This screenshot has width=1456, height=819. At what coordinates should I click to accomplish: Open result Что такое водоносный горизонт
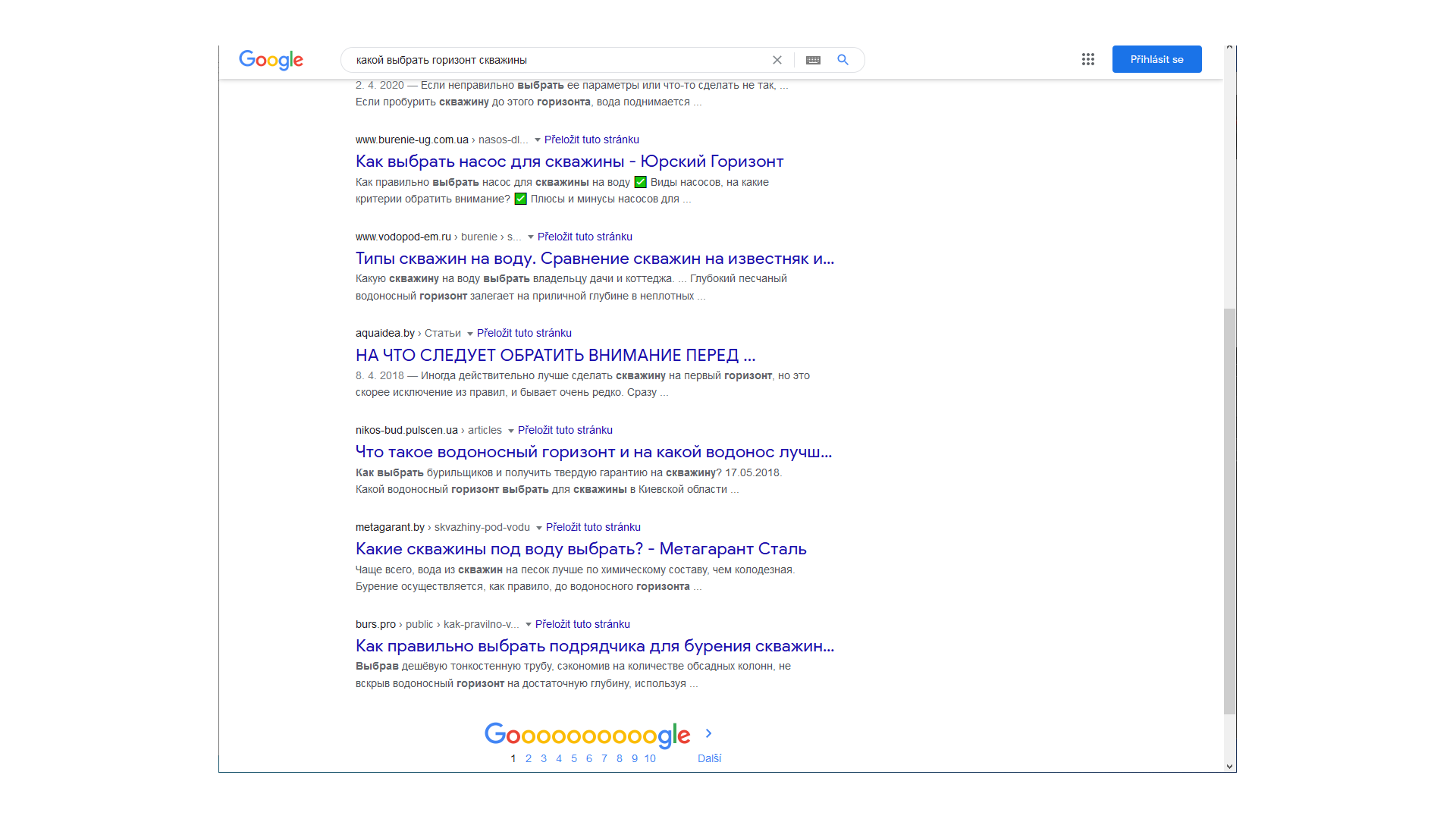click(x=594, y=452)
